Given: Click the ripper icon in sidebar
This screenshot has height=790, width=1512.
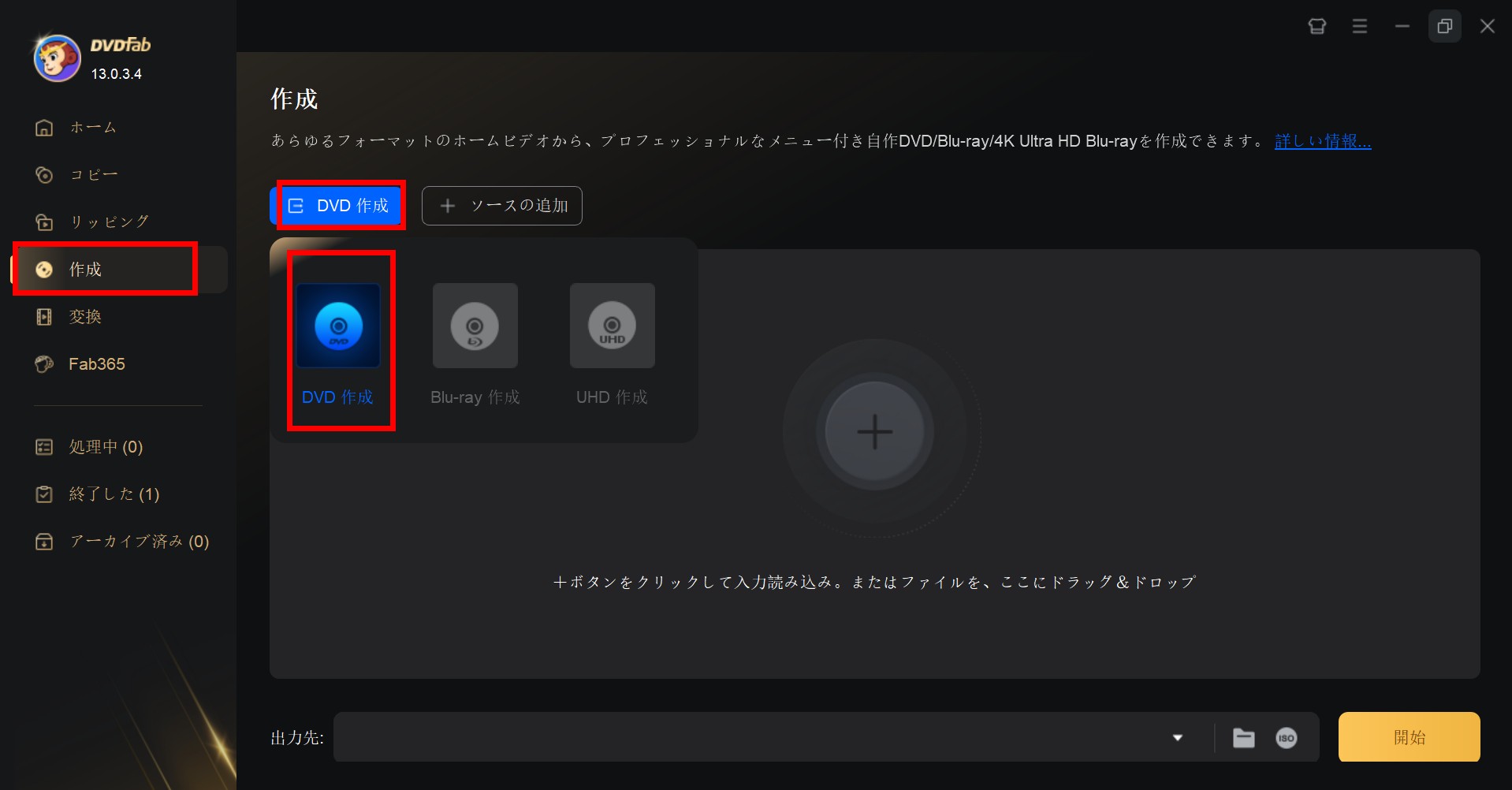Looking at the screenshot, I should 44,222.
